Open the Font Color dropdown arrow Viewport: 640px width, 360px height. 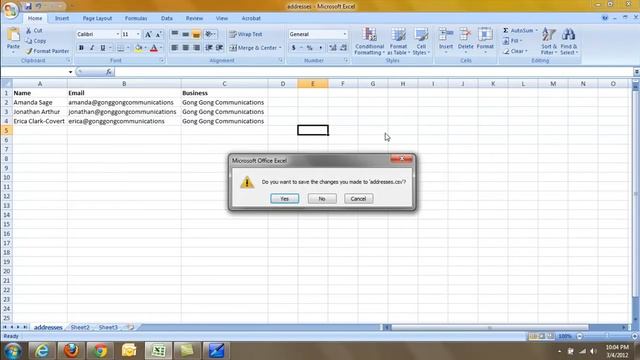pos(161,48)
